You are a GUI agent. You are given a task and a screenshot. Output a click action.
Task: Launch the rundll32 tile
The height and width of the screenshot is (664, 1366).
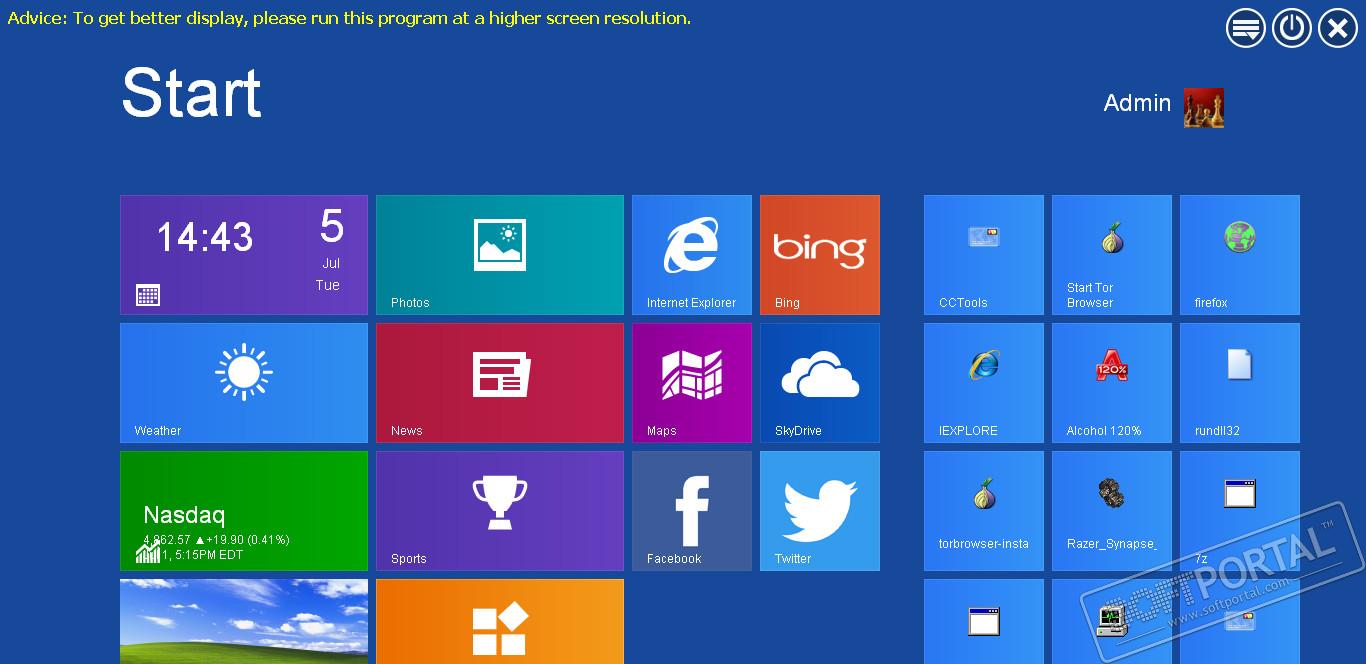(x=1240, y=383)
